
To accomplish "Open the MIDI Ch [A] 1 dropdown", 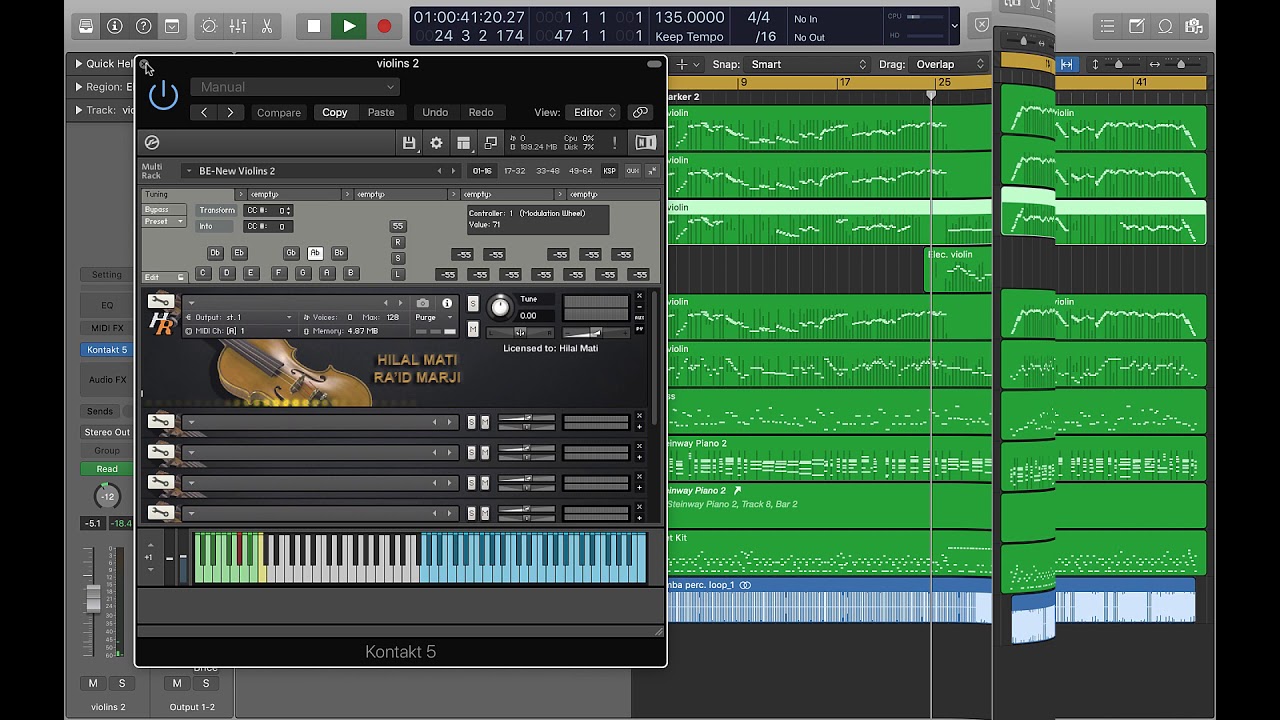I will click(x=239, y=331).
